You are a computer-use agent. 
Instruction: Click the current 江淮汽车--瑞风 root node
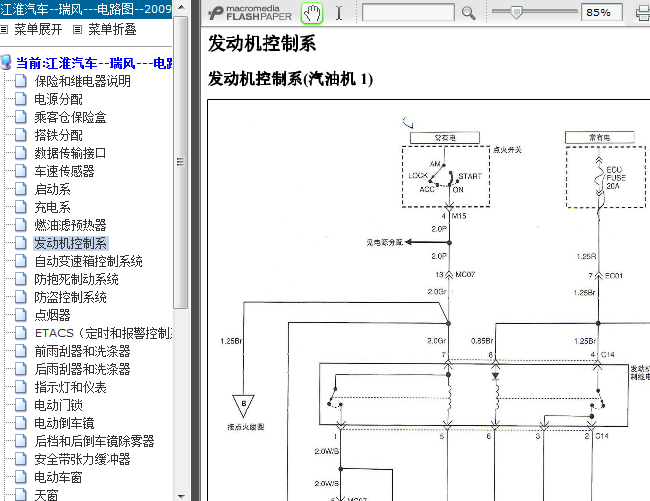(x=94, y=63)
